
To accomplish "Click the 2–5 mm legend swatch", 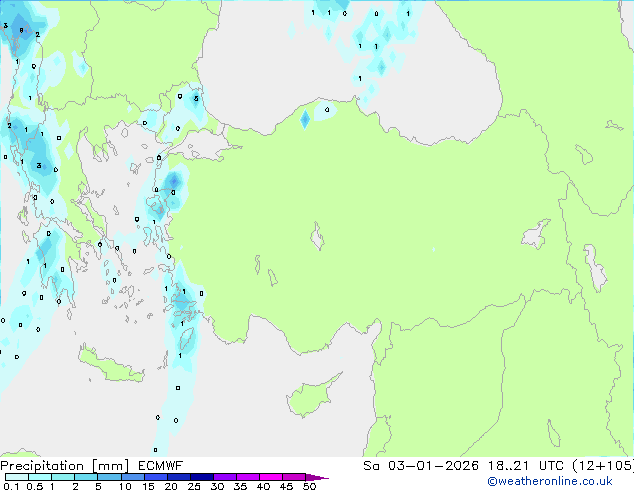I will [86, 477].
